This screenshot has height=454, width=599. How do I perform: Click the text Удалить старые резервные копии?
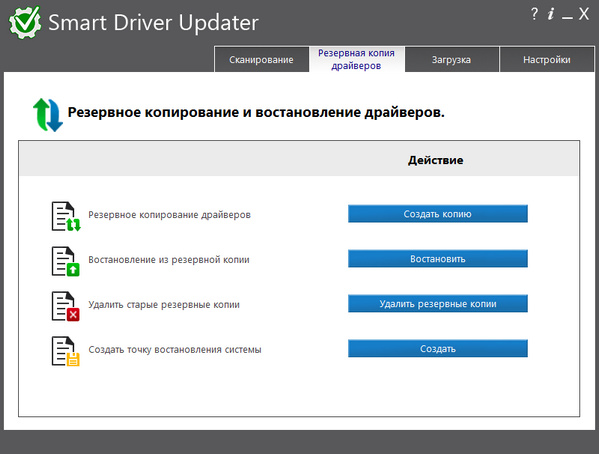164,305
